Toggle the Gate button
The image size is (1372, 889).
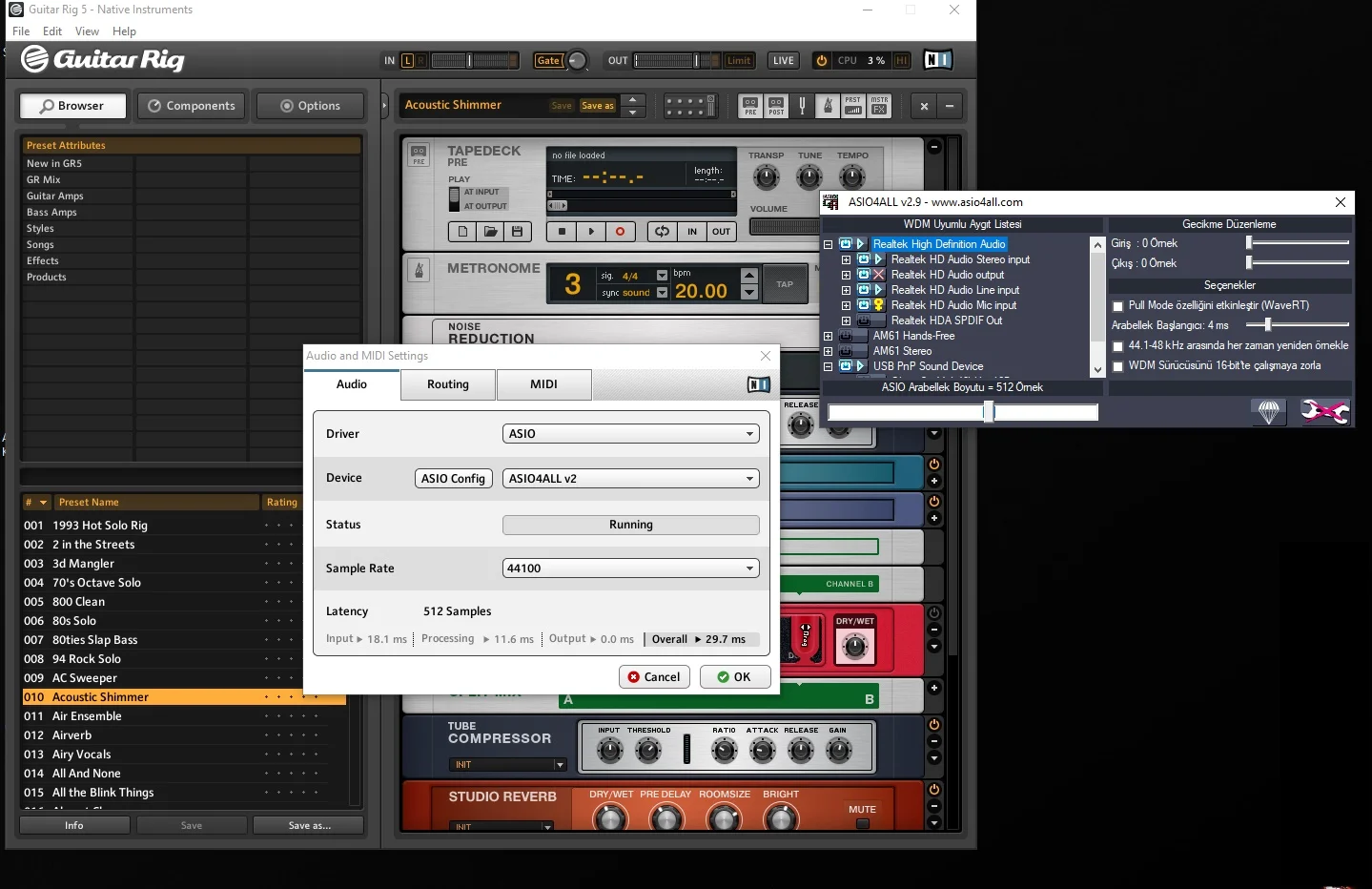pos(548,60)
